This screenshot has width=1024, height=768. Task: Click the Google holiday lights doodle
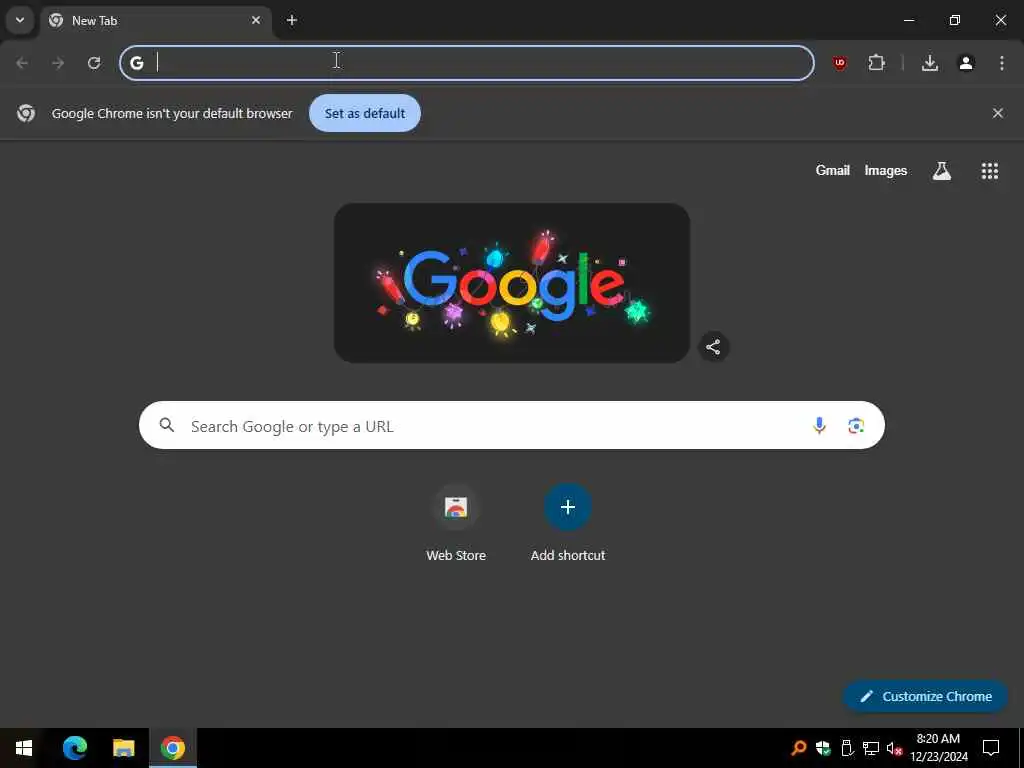(x=512, y=283)
